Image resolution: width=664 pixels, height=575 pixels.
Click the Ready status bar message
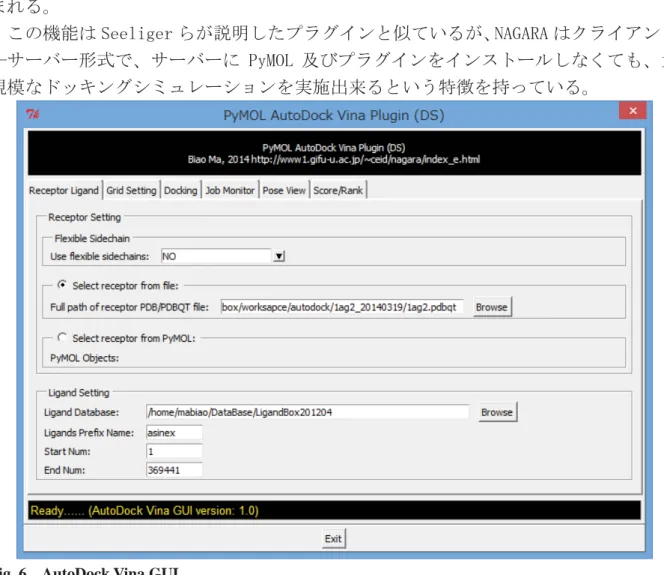[145, 511]
